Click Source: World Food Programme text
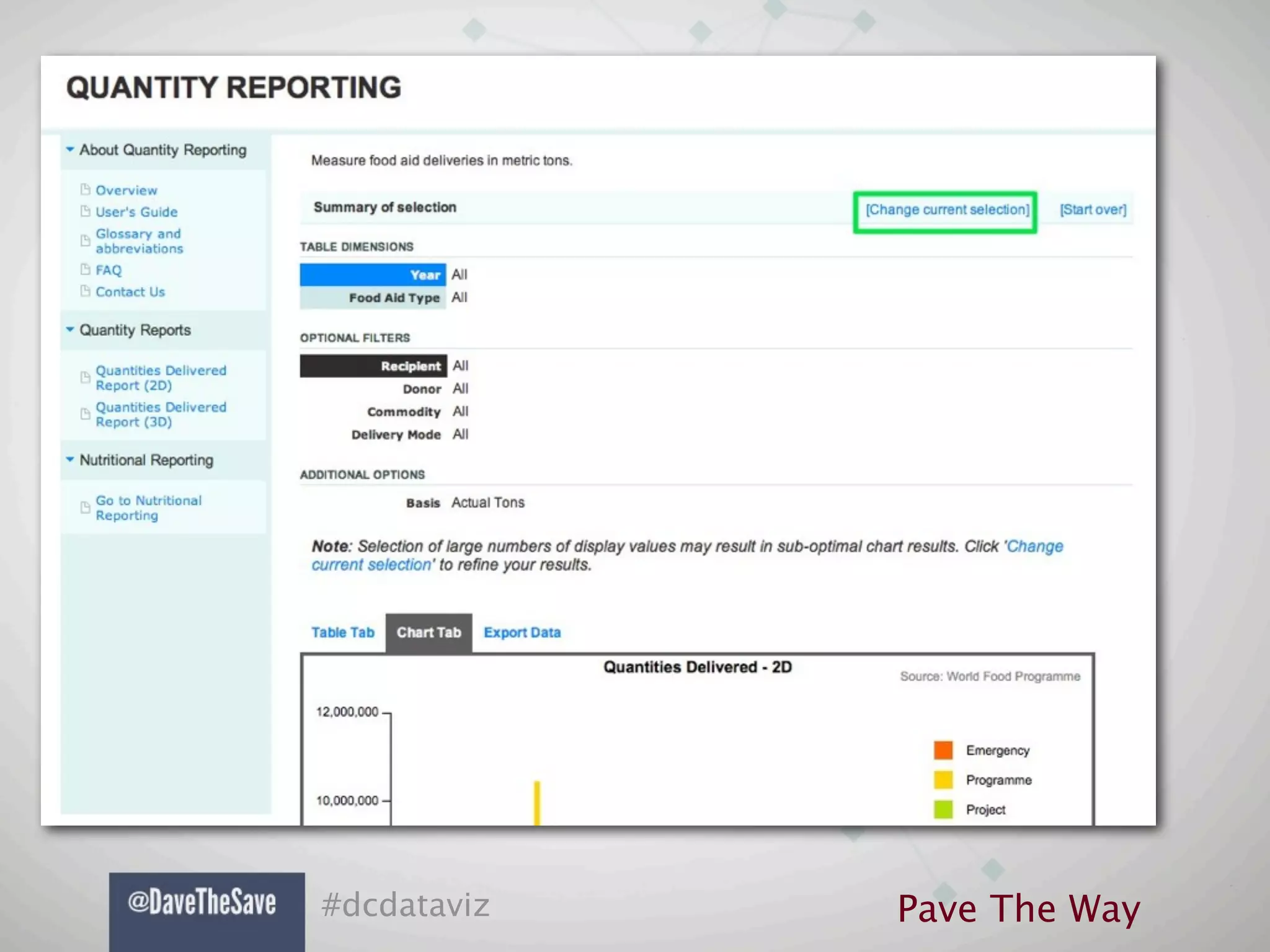 (x=990, y=676)
